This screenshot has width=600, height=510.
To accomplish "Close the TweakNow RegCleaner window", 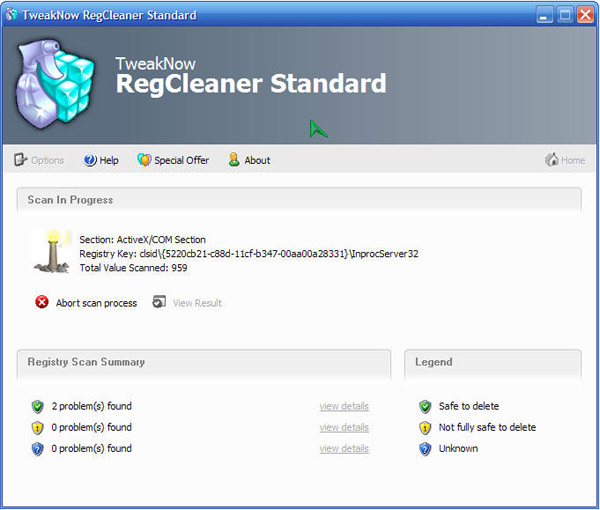I will (x=585, y=15).
